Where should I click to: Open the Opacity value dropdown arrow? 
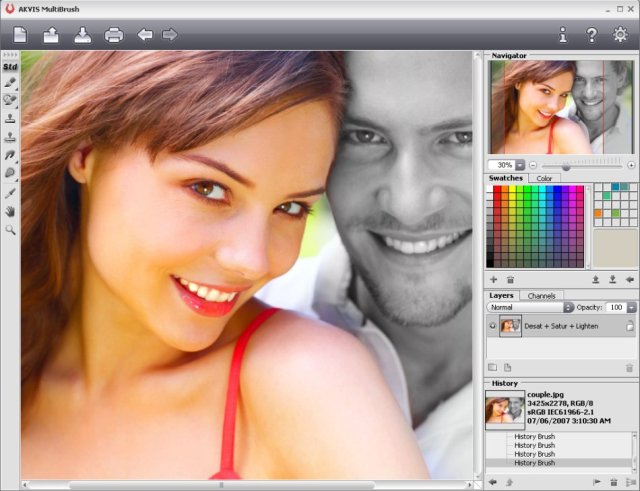(x=630, y=307)
